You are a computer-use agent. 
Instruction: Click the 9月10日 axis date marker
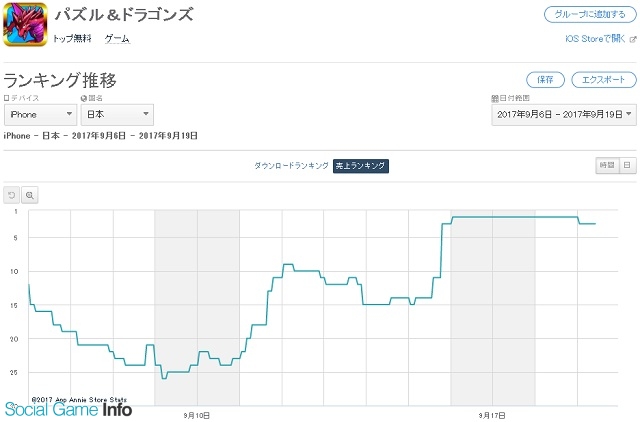(197, 413)
